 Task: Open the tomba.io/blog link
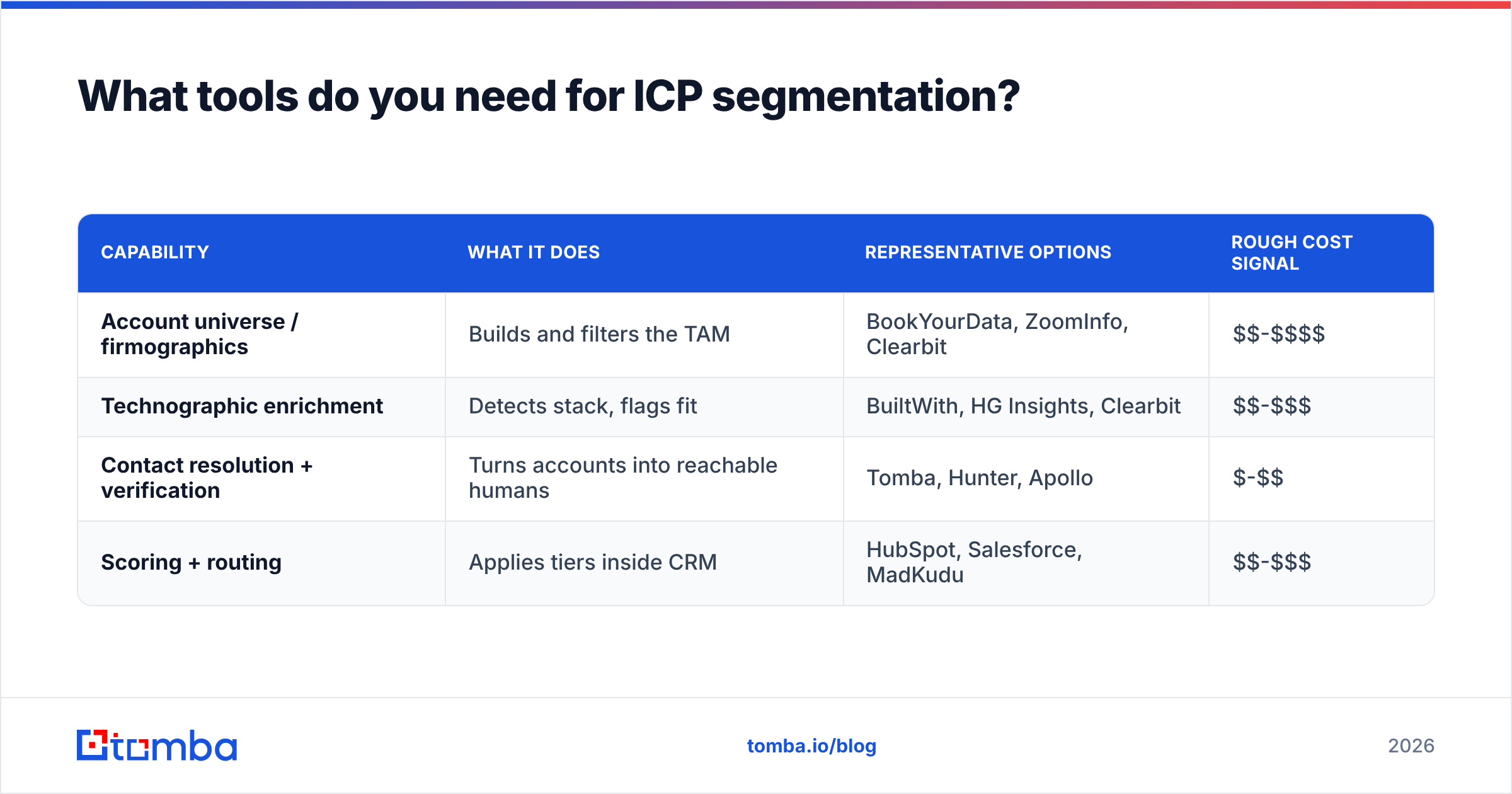pyautogui.click(x=811, y=746)
